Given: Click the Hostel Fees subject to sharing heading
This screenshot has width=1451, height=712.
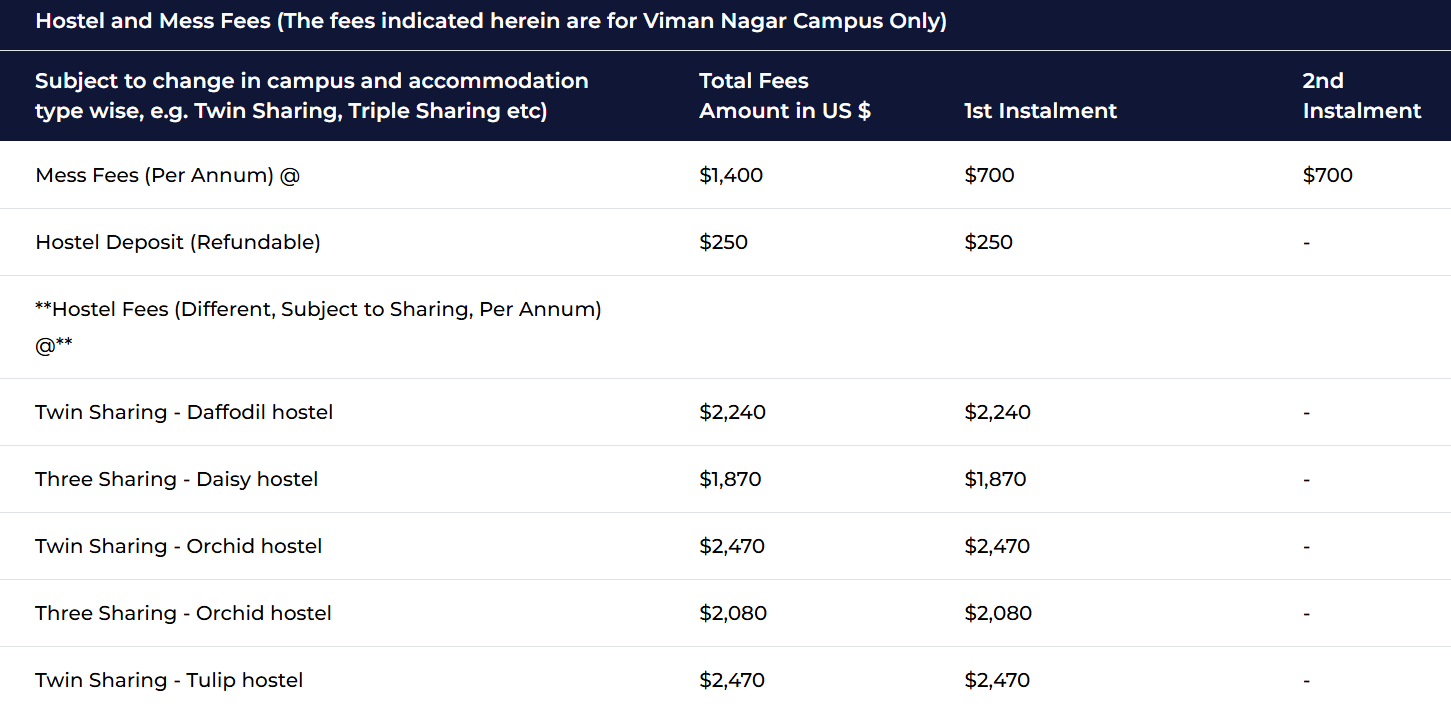Looking at the screenshot, I should click(318, 310).
